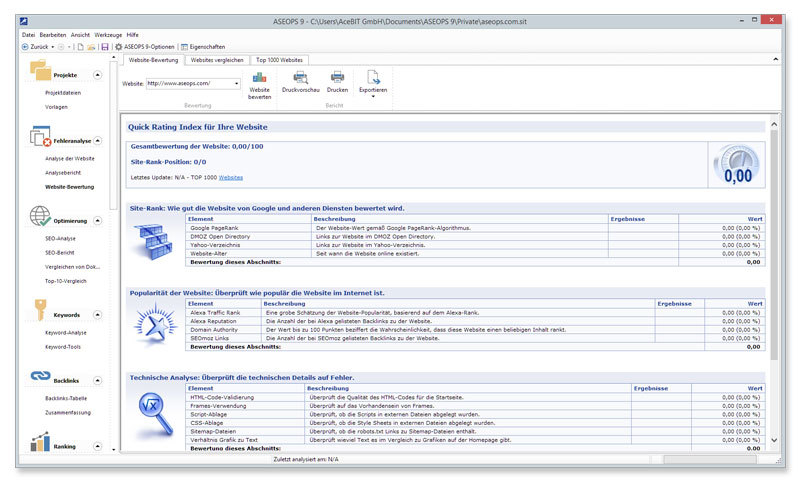
Task: Select the HTML-Code-Validierung row
Action: (x=476, y=398)
